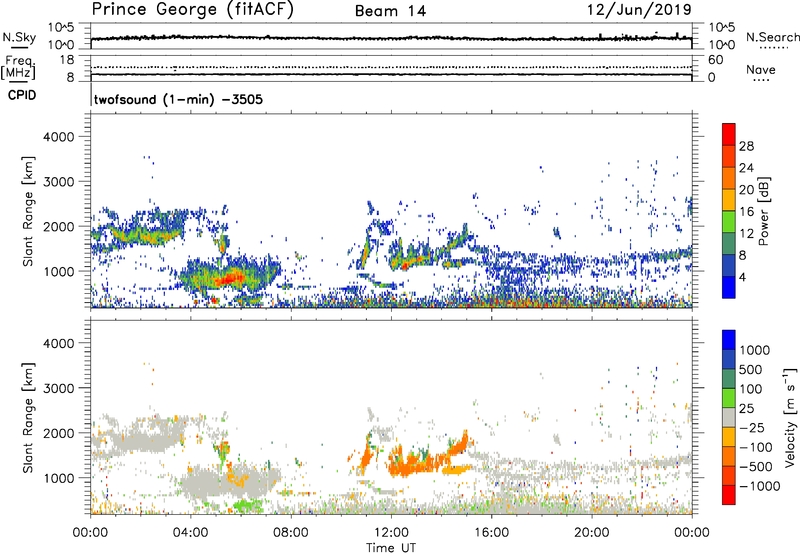800x554 pixels.
Task: Click the red top segment of Power colorbar
Action: coord(729,134)
